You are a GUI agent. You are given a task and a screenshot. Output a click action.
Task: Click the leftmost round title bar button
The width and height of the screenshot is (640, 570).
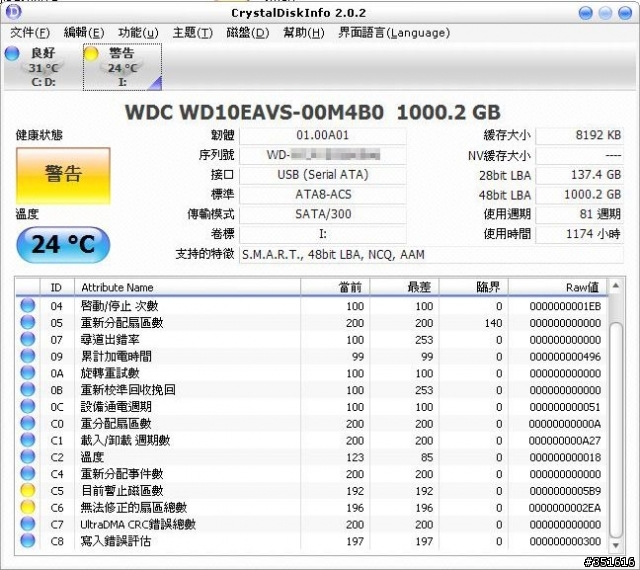(x=586, y=13)
